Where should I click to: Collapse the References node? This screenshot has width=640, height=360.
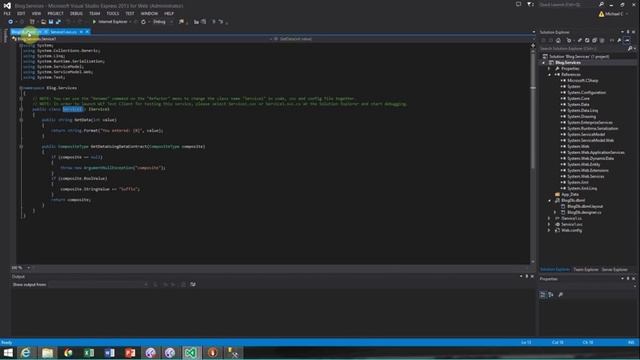[x=549, y=75]
